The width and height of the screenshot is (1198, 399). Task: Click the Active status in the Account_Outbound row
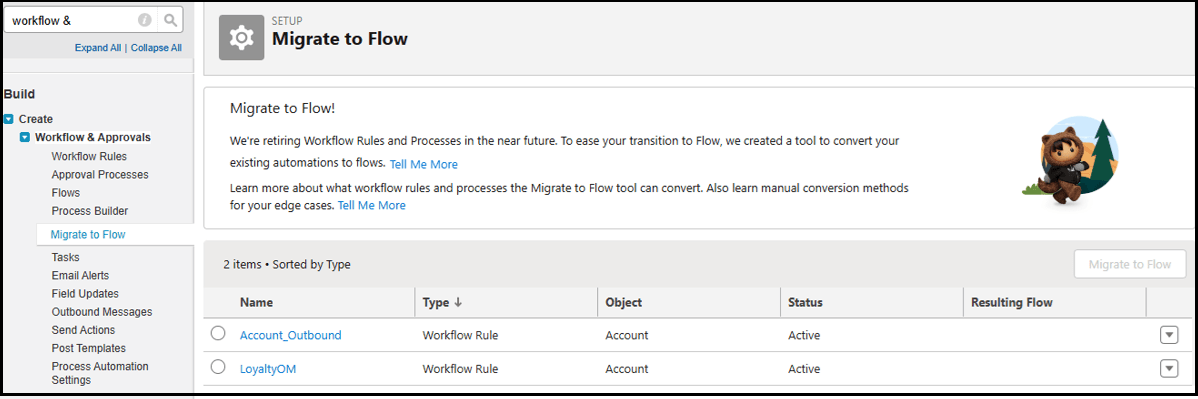click(x=805, y=335)
